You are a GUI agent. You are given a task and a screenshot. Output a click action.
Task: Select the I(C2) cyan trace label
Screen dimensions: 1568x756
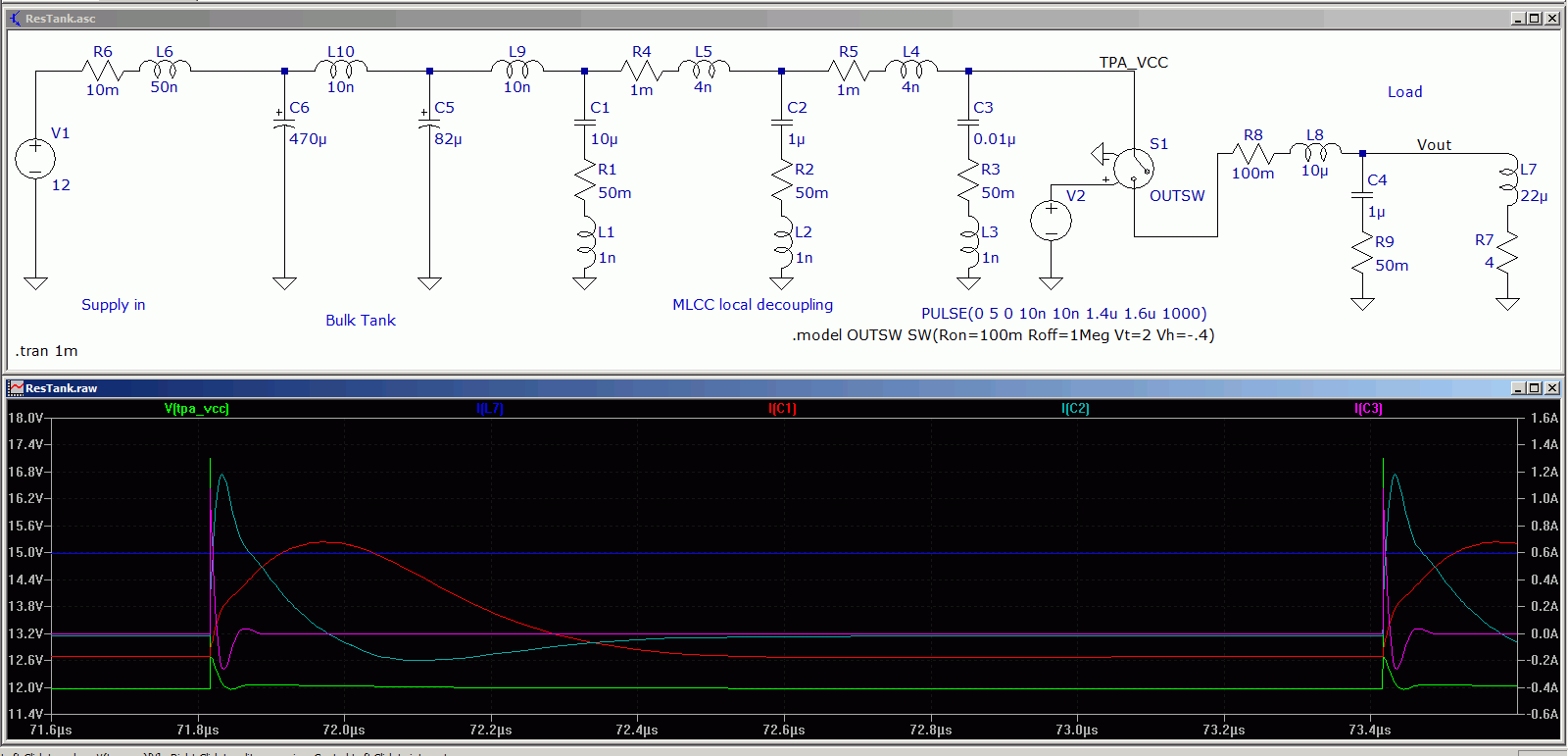pyautogui.click(x=1075, y=409)
